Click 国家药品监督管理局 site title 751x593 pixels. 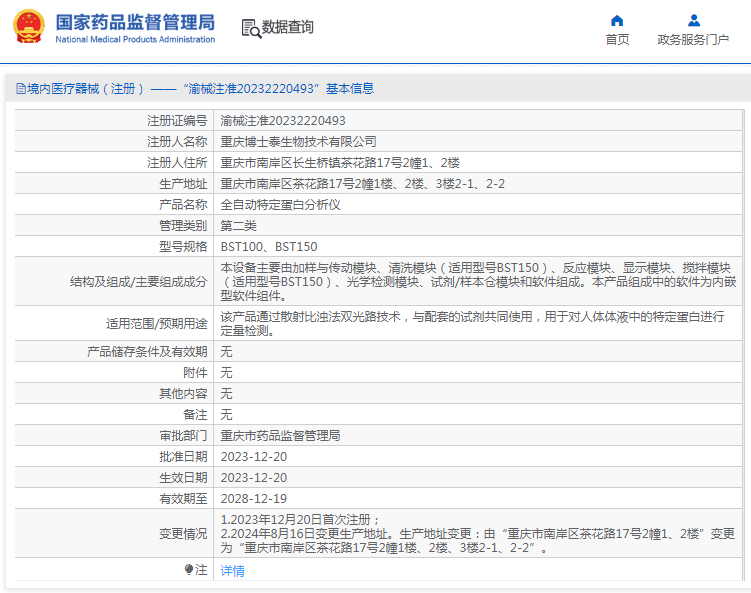click(x=135, y=22)
